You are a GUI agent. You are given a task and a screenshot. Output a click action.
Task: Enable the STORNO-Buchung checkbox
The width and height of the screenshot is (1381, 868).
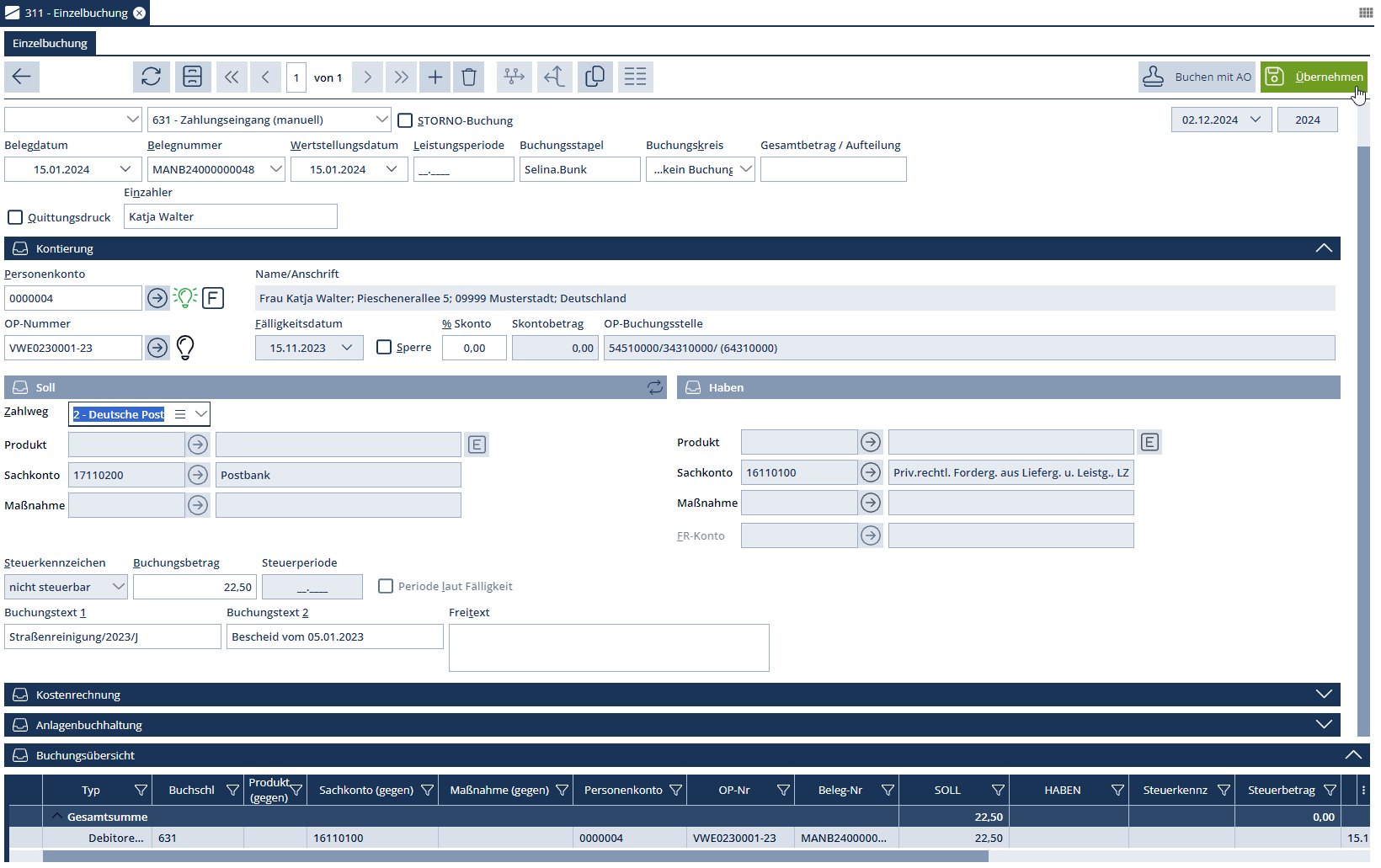pyautogui.click(x=405, y=120)
